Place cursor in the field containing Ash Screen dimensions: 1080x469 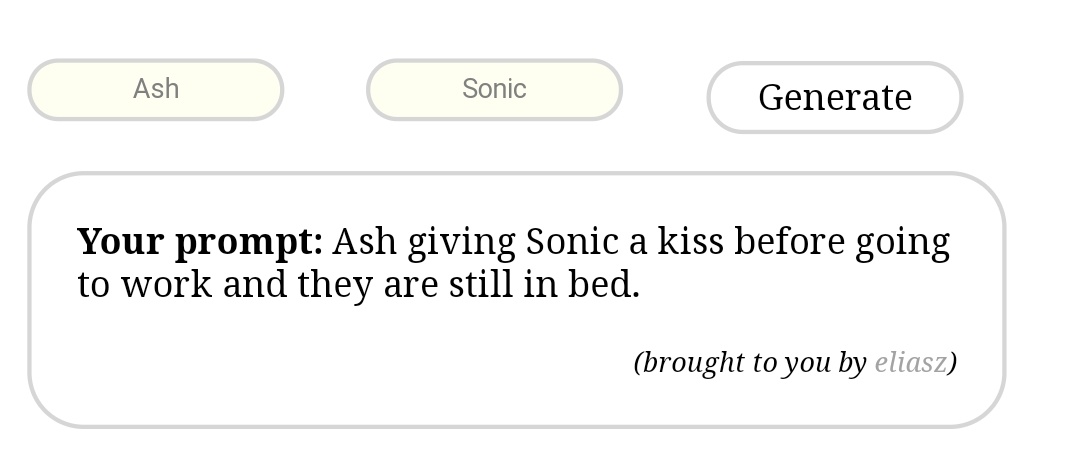pos(156,90)
